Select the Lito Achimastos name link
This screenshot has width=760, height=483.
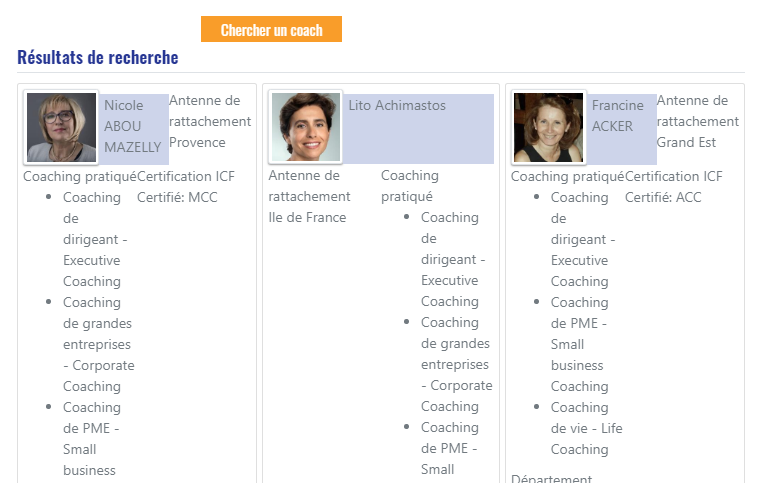[x=397, y=105]
